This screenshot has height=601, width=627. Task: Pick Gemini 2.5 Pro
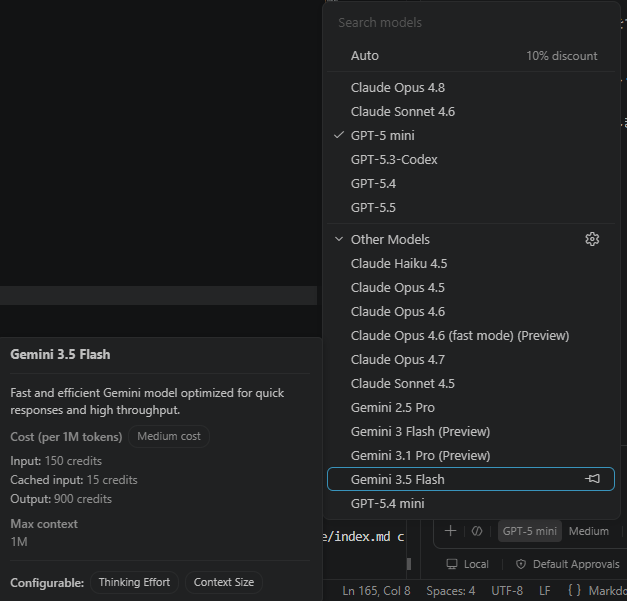pos(471,407)
